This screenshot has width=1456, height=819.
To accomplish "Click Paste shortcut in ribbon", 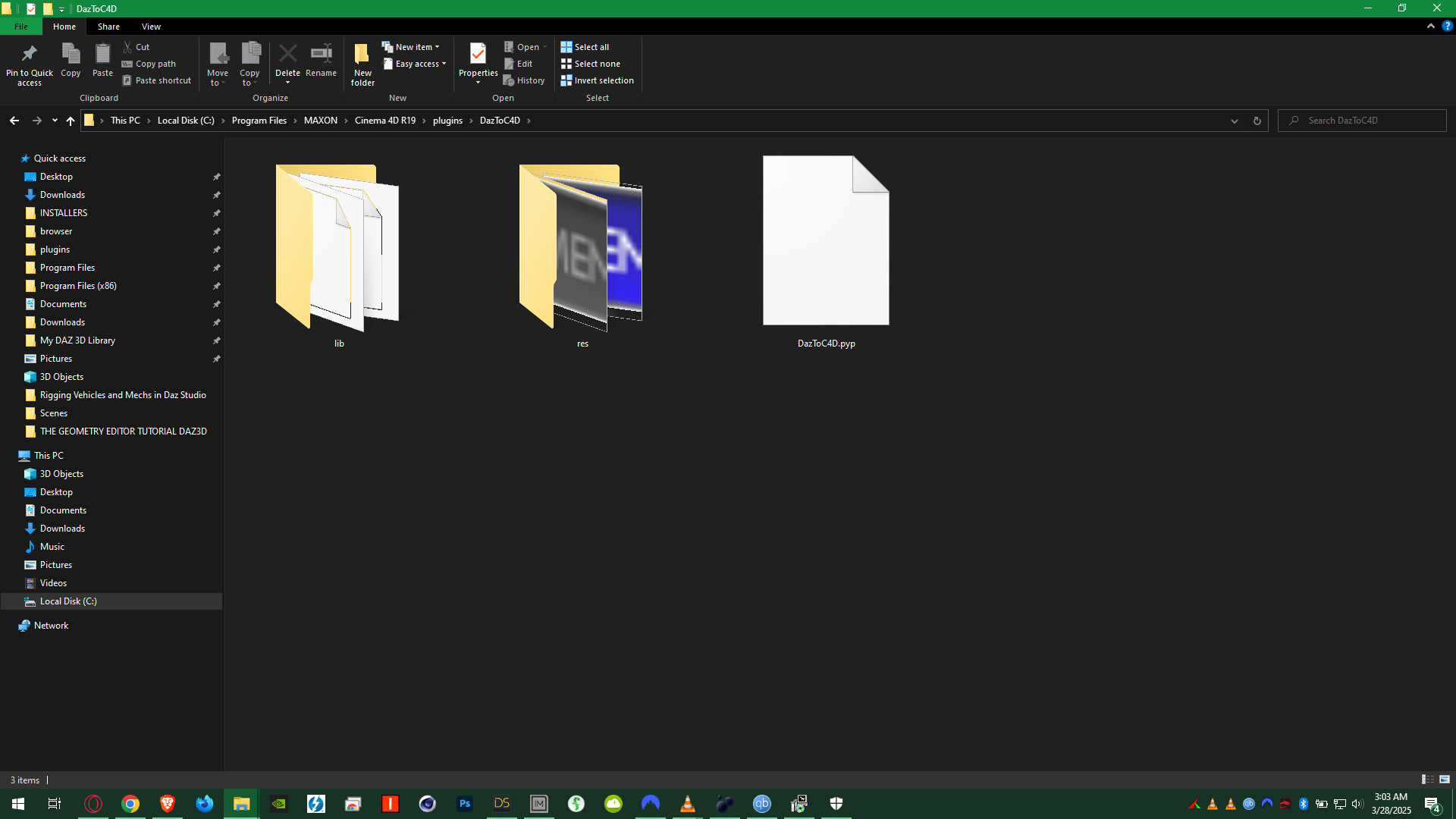I will (x=157, y=80).
